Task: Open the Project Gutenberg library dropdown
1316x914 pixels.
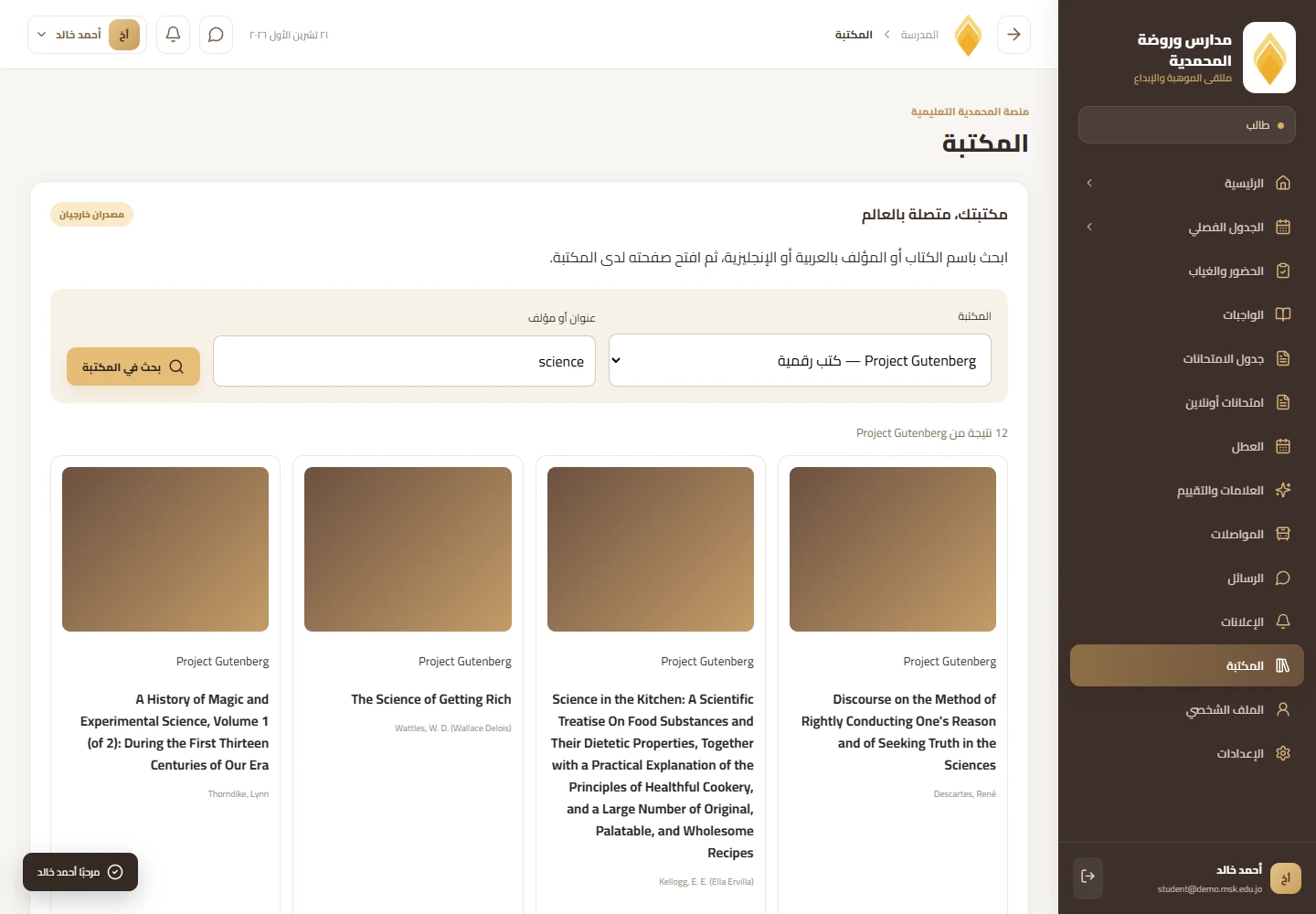Action: pyautogui.click(x=800, y=360)
